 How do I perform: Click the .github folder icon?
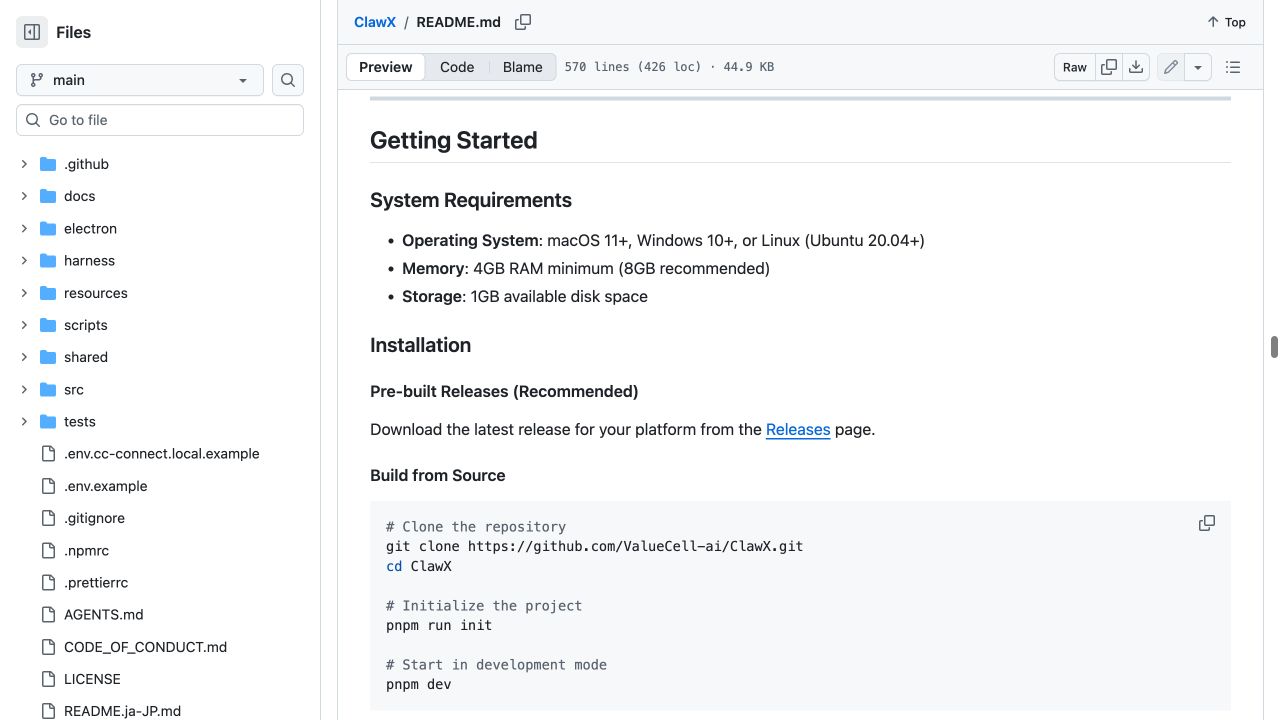[48, 164]
